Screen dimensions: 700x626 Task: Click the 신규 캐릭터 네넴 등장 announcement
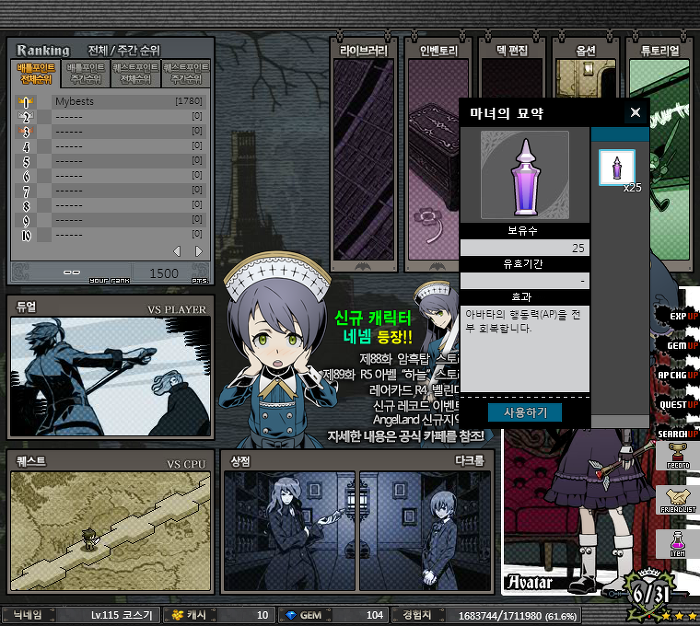374,328
